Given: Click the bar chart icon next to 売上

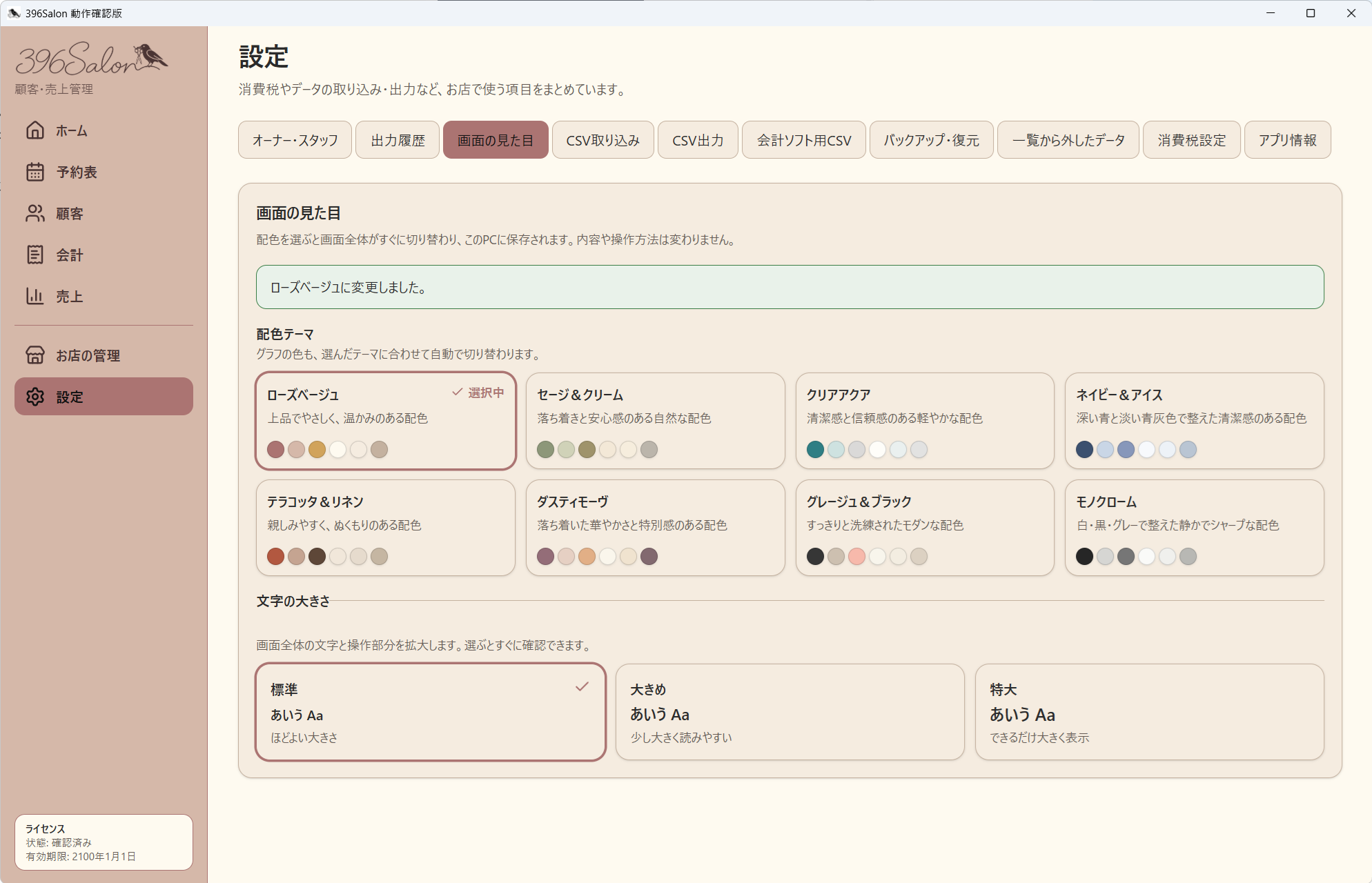Looking at the screenshot, I should 35,296.
